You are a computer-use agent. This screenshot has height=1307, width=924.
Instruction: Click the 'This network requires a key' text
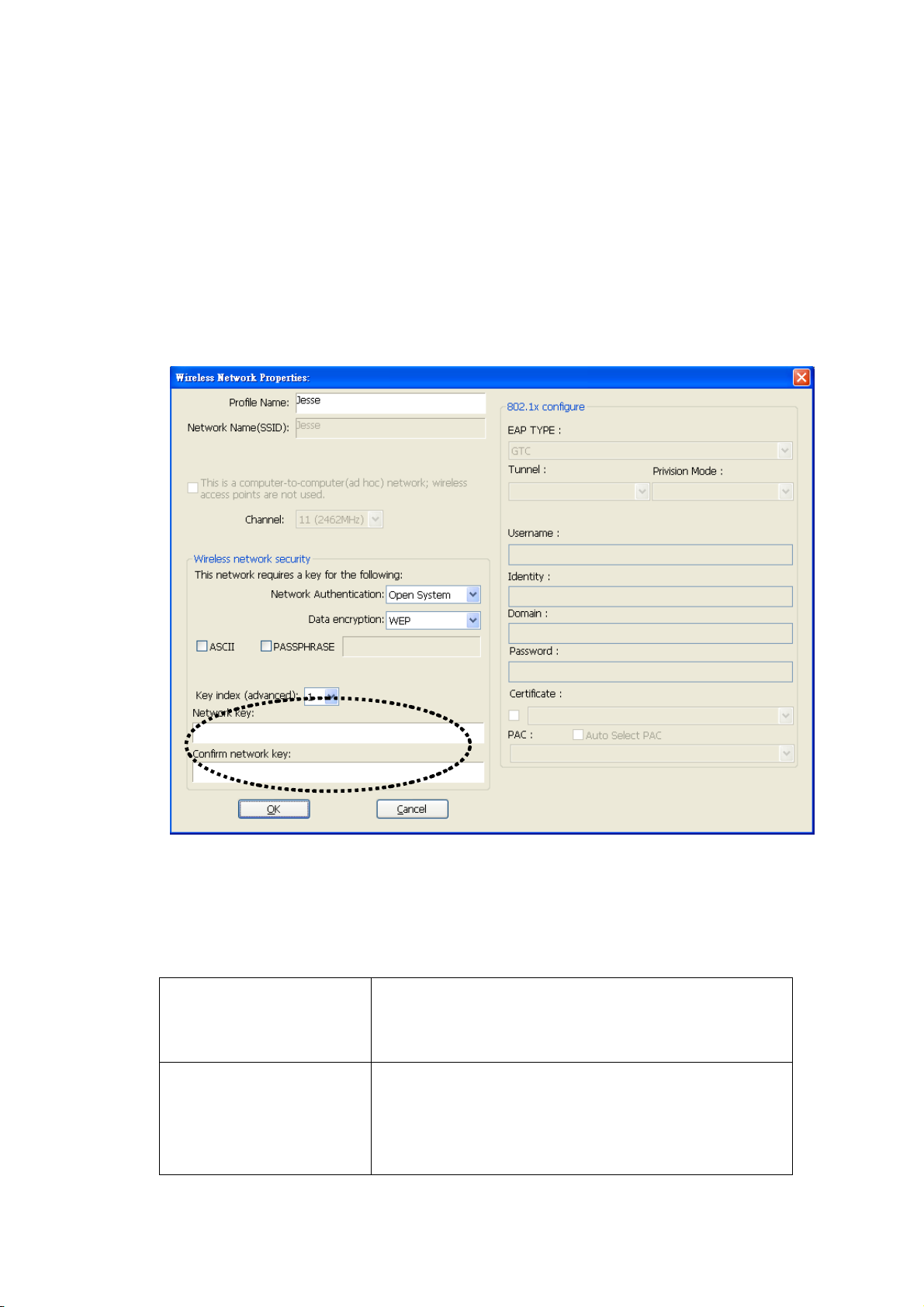299,575
